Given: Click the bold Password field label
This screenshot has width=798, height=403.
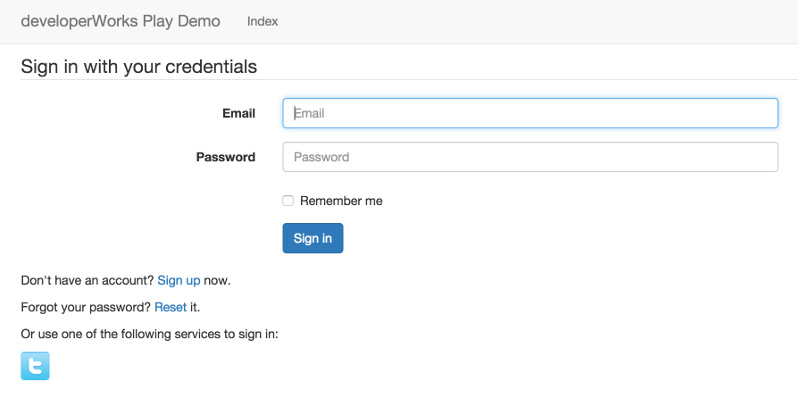Looking at the screenshot, I should [225, 157].
